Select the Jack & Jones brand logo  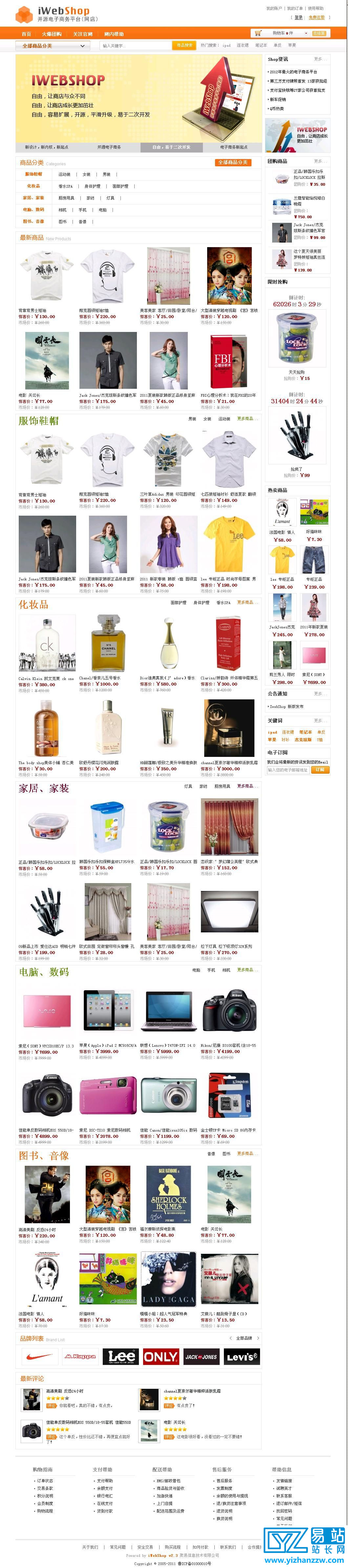point(202,1356)
